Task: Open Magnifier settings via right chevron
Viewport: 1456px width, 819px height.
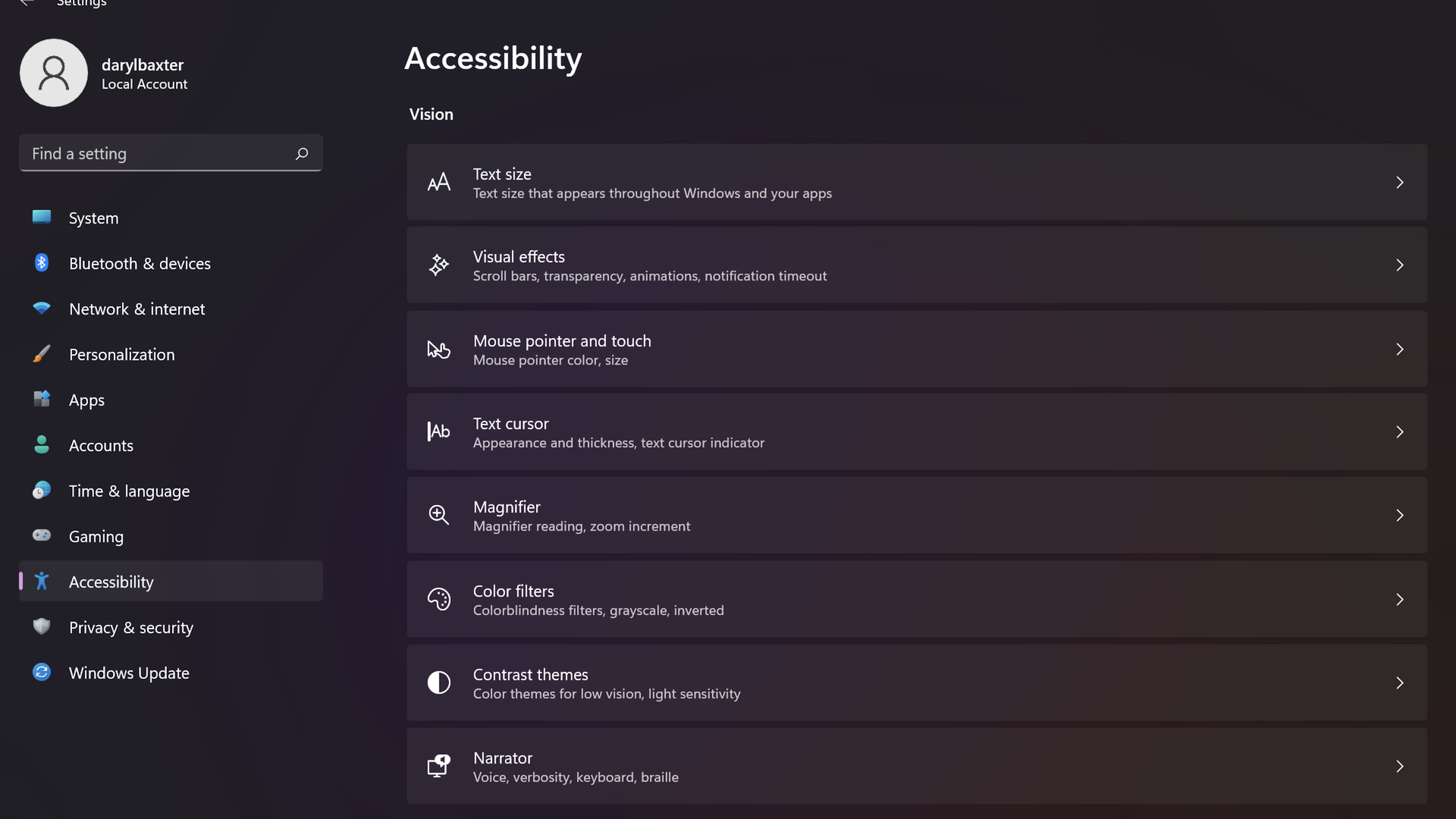Action: click(1399, 515)
